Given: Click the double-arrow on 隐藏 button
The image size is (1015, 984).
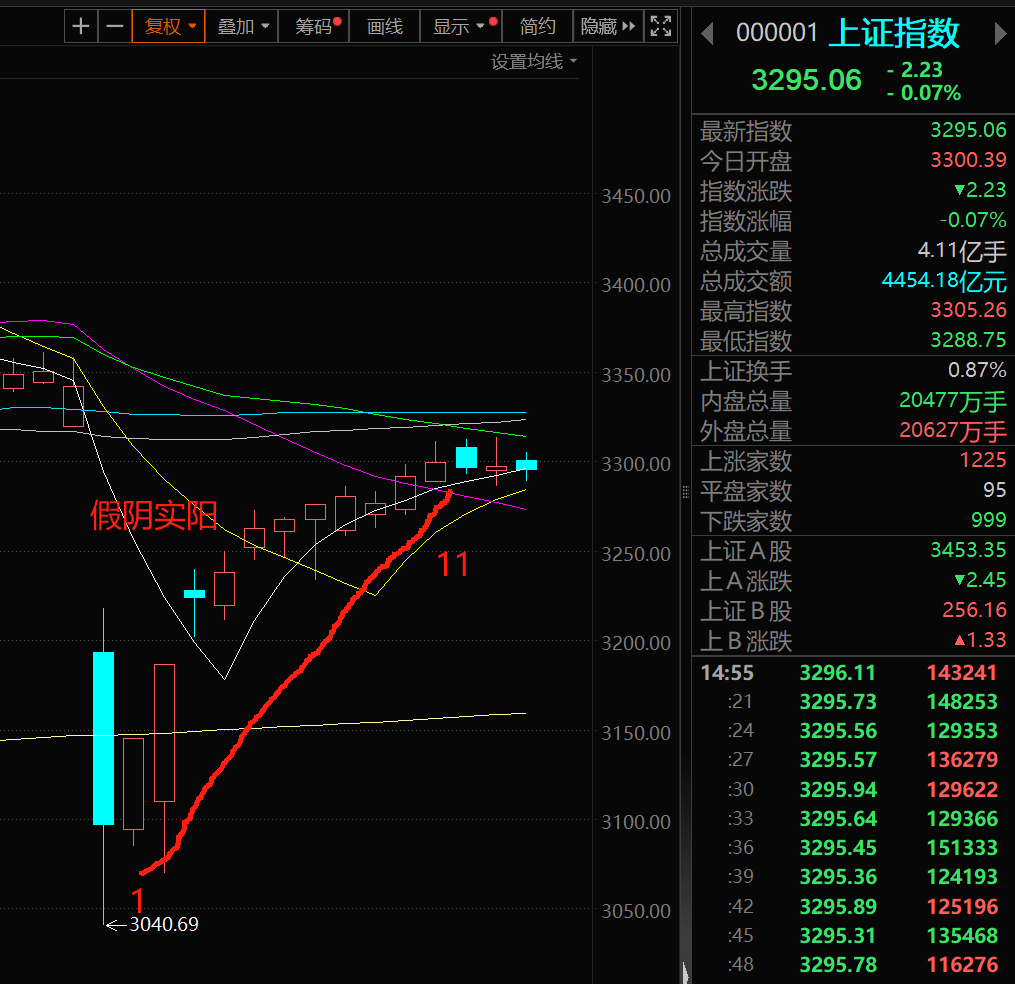Looking at the screenshot, I should pos(629,27).
